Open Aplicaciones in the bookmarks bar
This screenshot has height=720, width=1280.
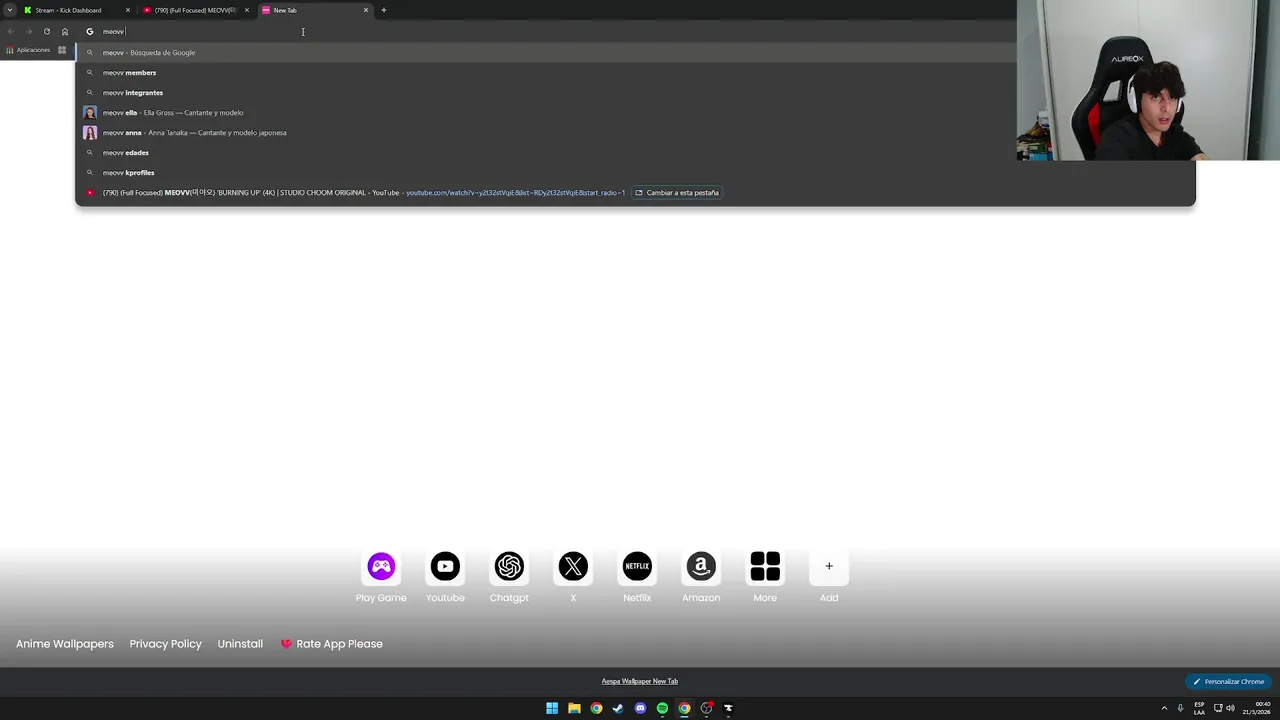(x=28, y=50)
